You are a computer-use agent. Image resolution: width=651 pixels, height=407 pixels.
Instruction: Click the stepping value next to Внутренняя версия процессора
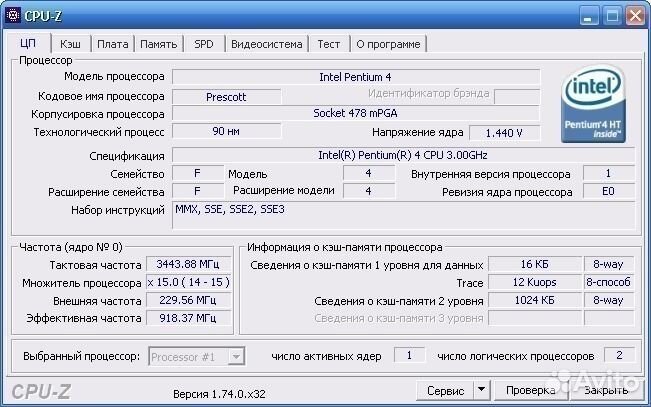(x=609, y=173)
